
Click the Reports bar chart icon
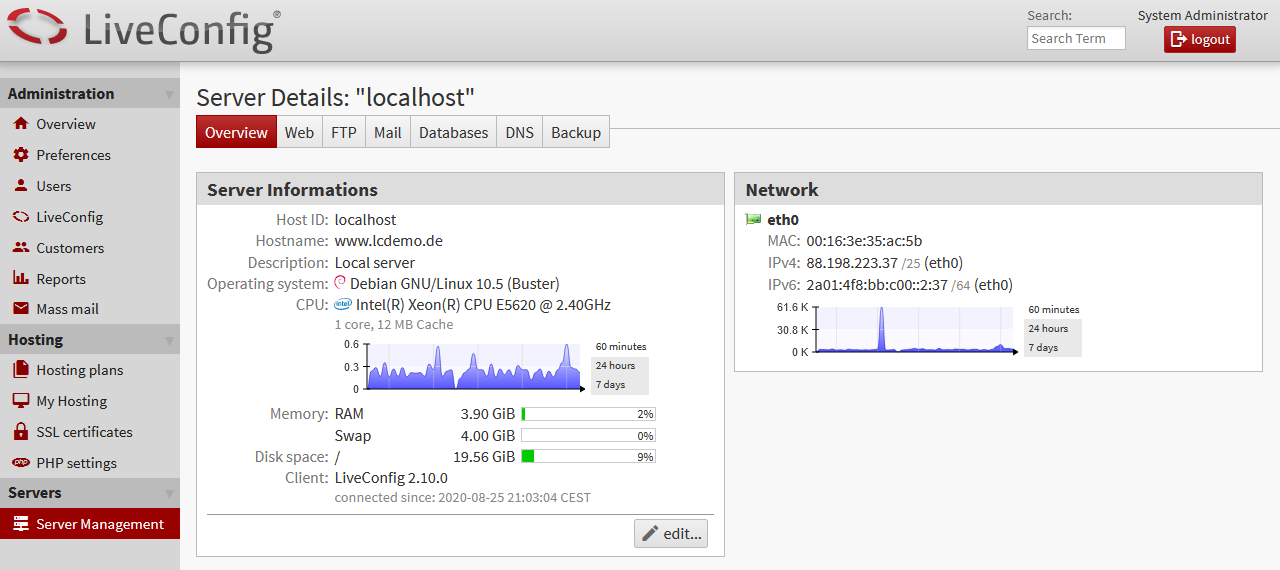20,279
